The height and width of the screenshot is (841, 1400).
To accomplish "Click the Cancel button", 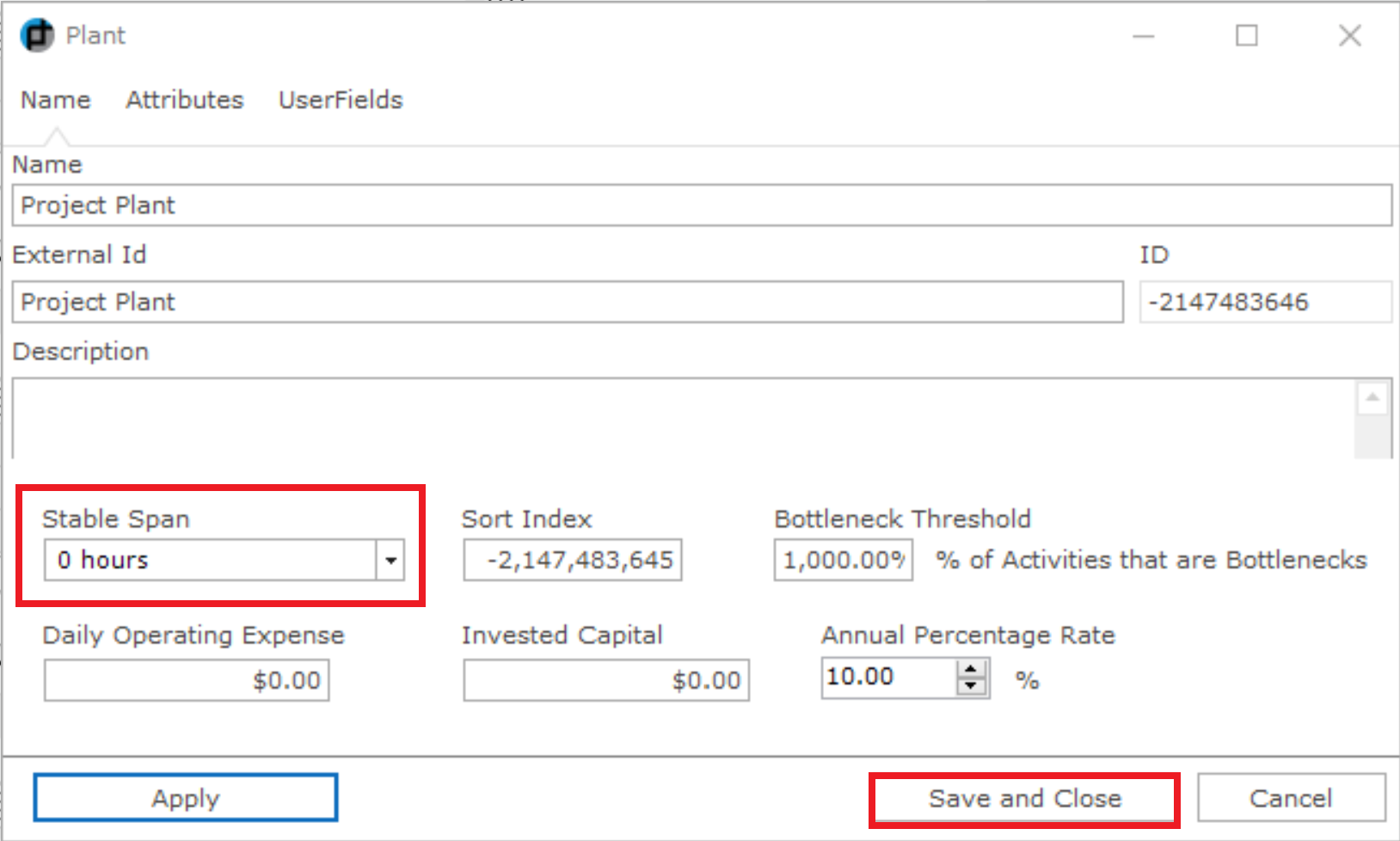I will [x=1291, y=799].
